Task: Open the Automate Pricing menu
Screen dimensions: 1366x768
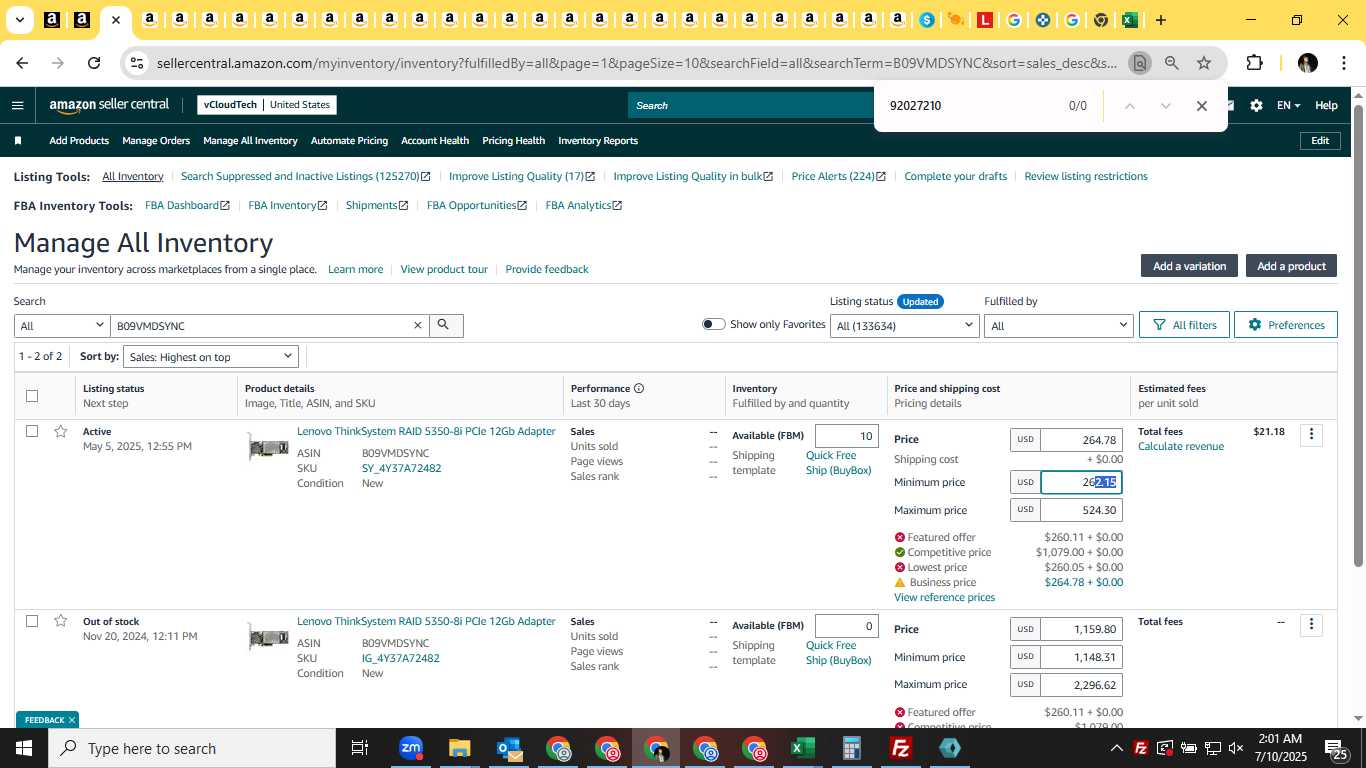Action: click(349, 141)
